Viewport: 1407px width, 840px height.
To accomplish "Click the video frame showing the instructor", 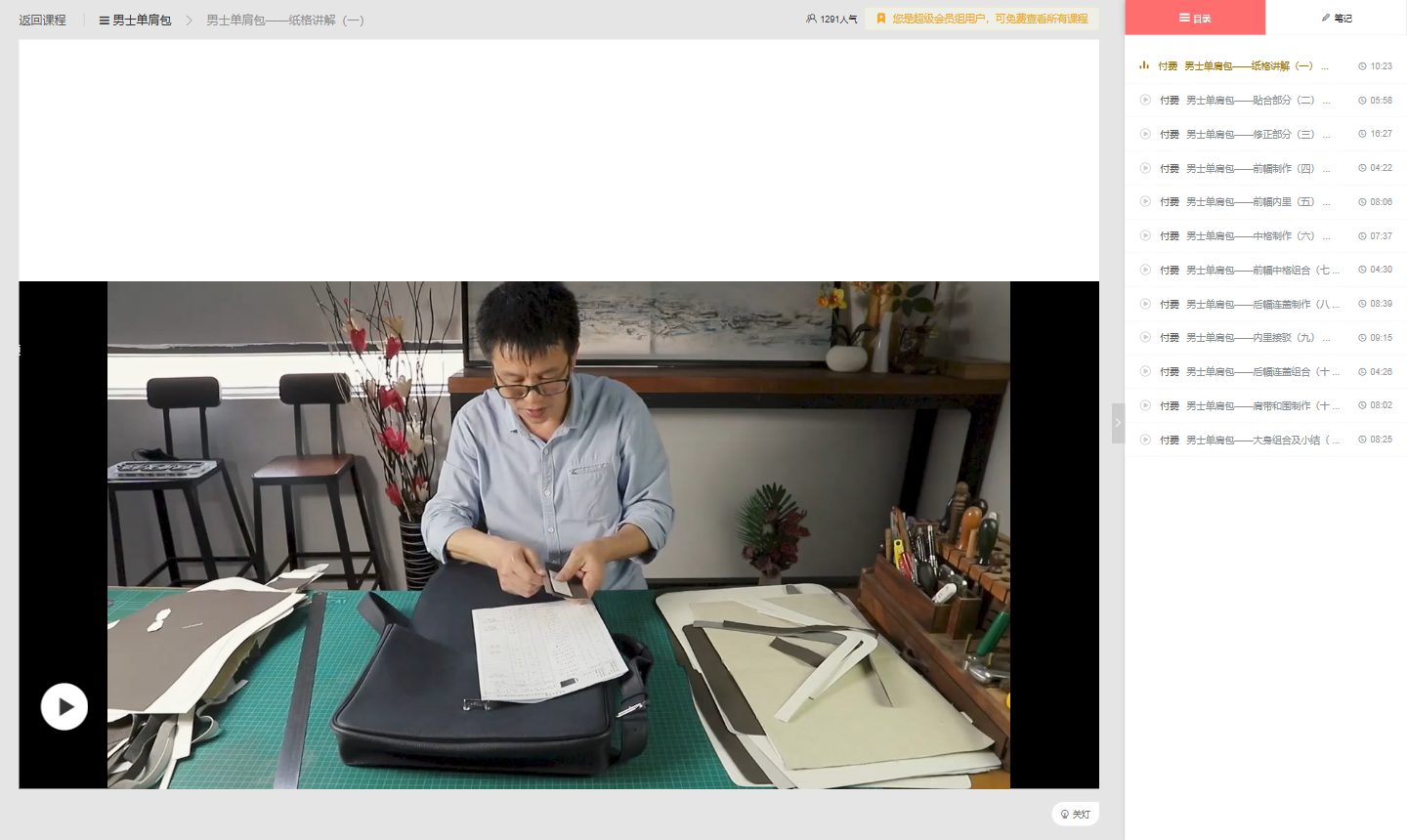I will [x=559, y=534].
